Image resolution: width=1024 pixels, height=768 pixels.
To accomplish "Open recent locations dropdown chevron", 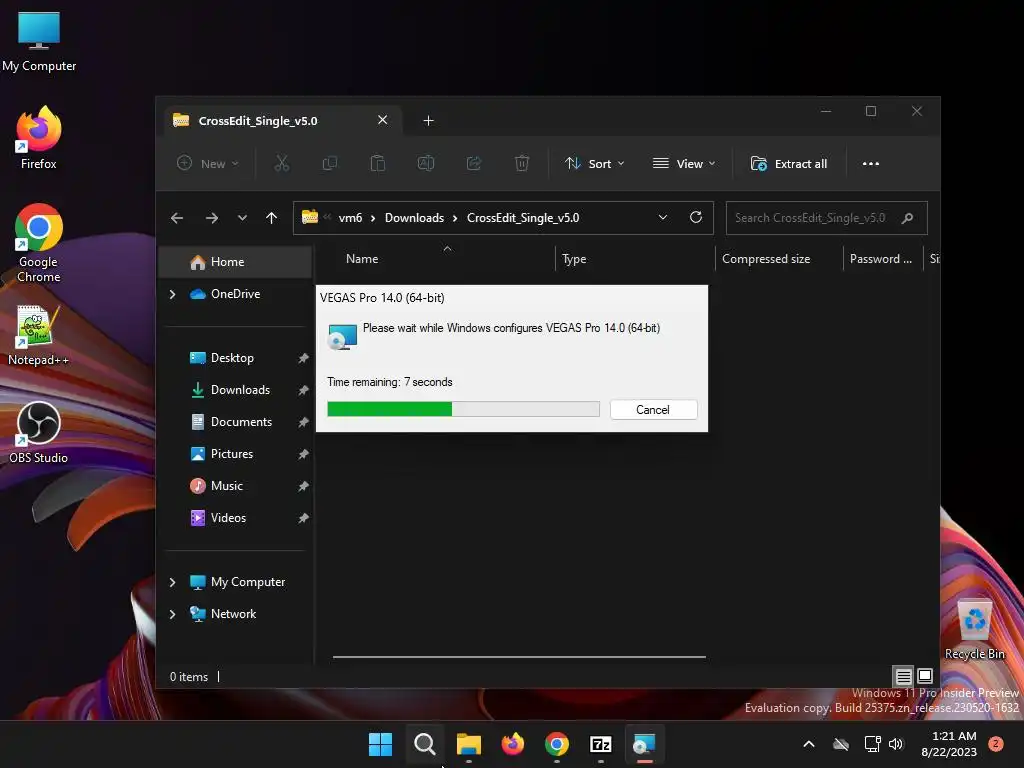I will tap(242, 217).
